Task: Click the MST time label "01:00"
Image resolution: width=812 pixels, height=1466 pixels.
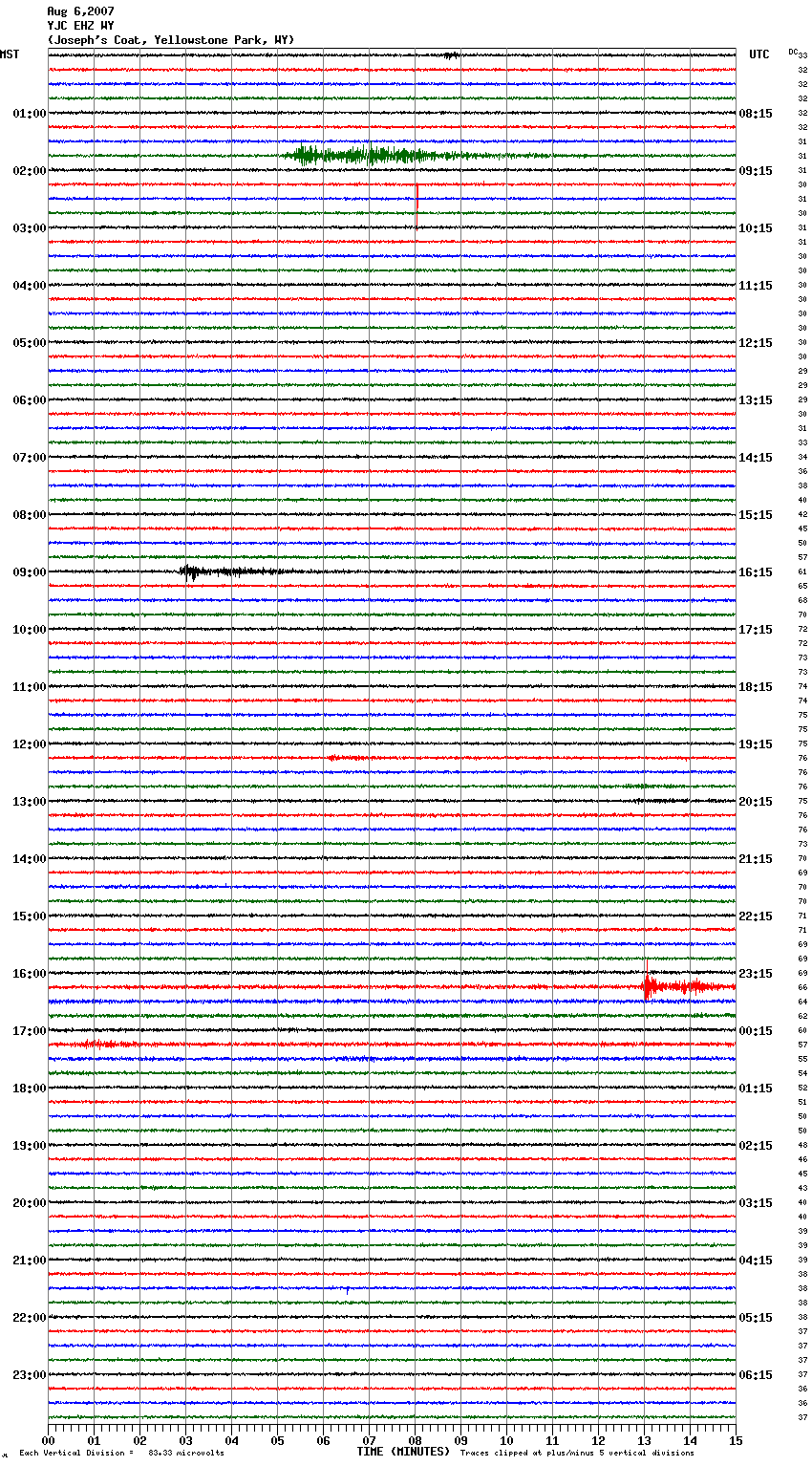Action: (x=30, y=114)
